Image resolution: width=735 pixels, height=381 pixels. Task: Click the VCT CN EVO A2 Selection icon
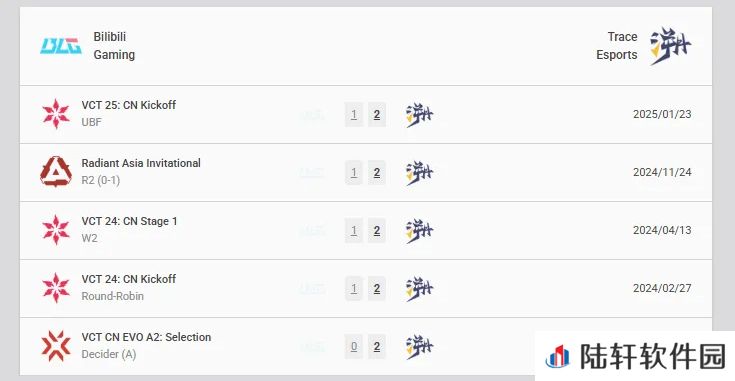56,346
